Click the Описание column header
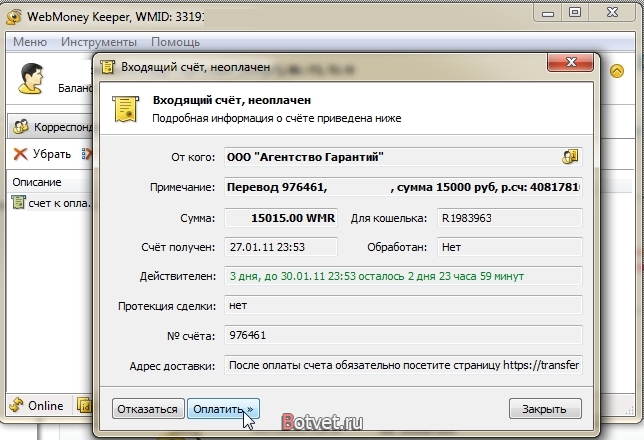 click(37, 182)
